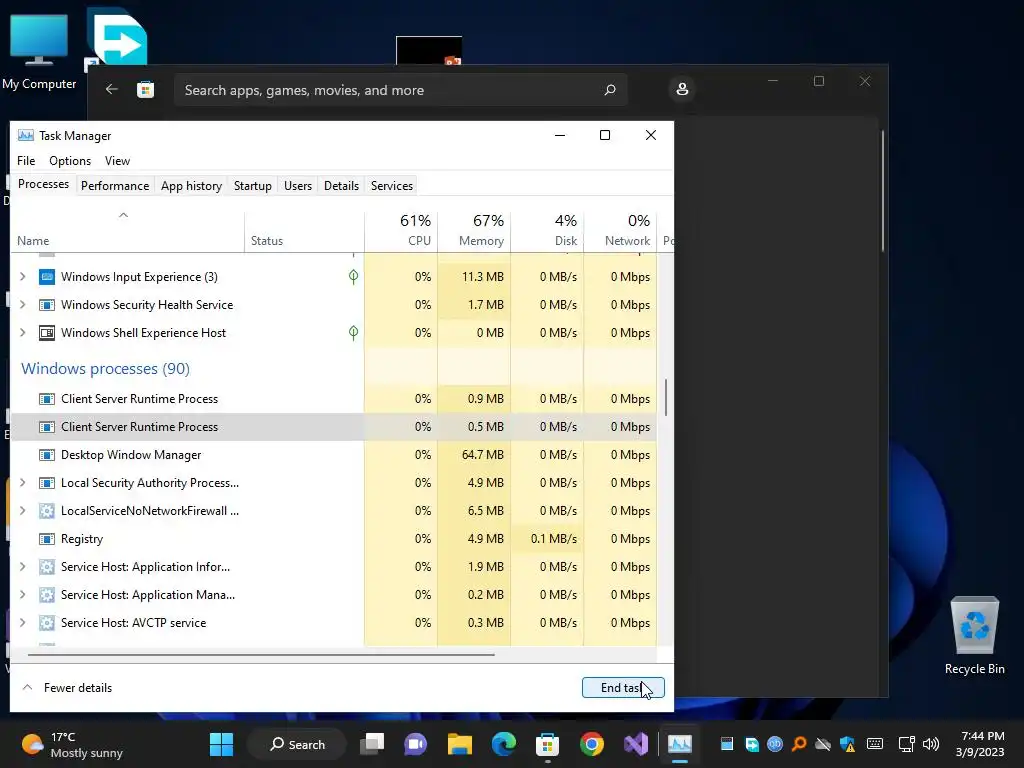Expand Local Security Authority Process row
The width and height of the screenshot is (1024, 768).
23,483
